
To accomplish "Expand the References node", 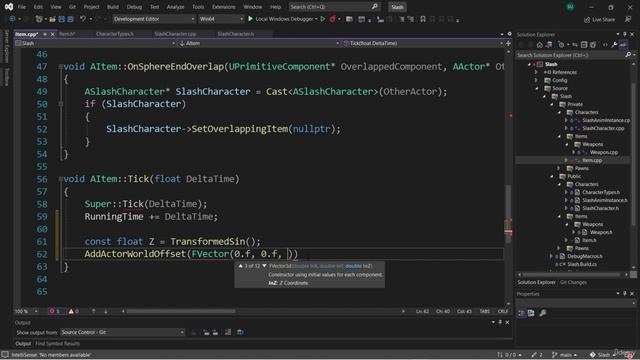I will pyautogui.click(x=537, y=72).
